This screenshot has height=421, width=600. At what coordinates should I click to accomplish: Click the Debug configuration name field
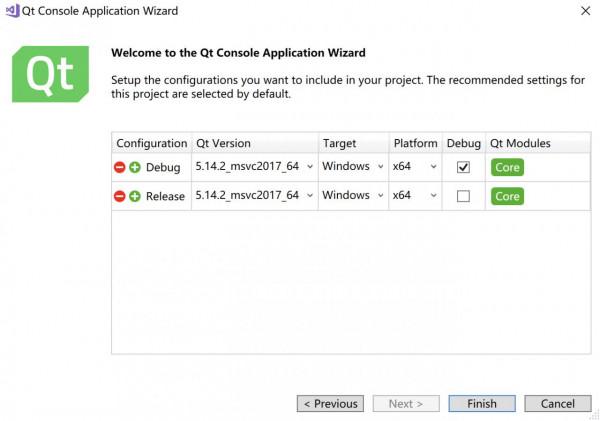(164, 167)
